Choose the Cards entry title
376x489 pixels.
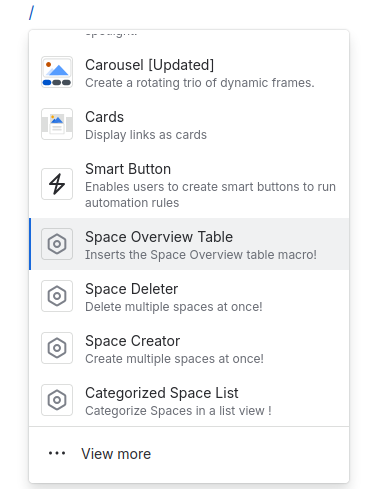[x=104, y=117]
